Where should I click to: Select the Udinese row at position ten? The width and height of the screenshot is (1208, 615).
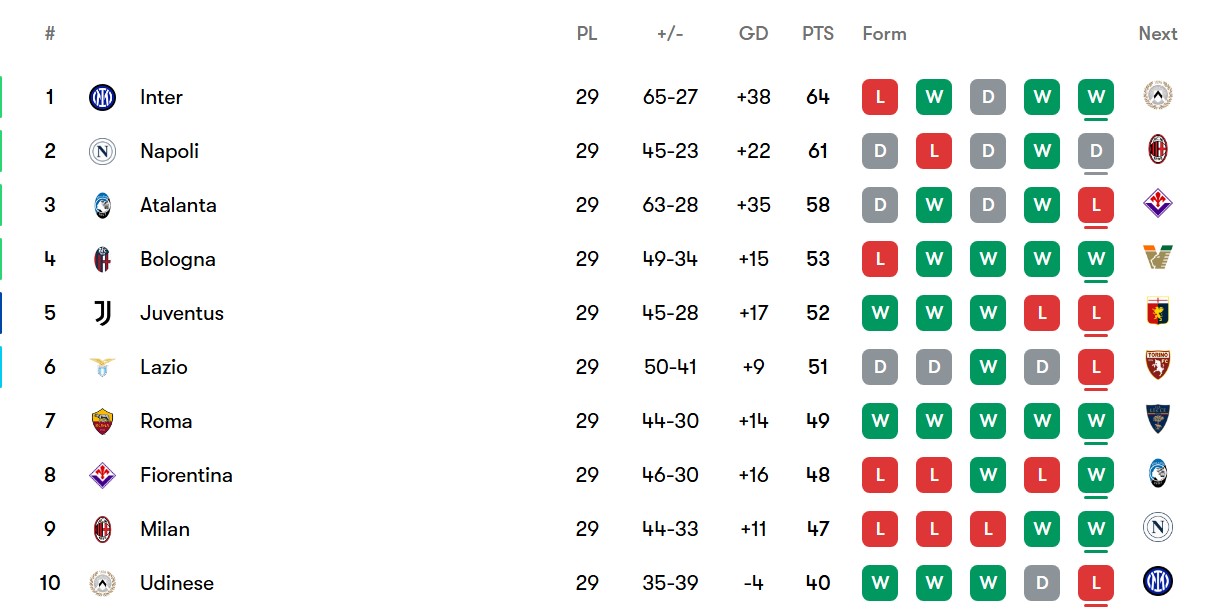(x=604, y=583)
